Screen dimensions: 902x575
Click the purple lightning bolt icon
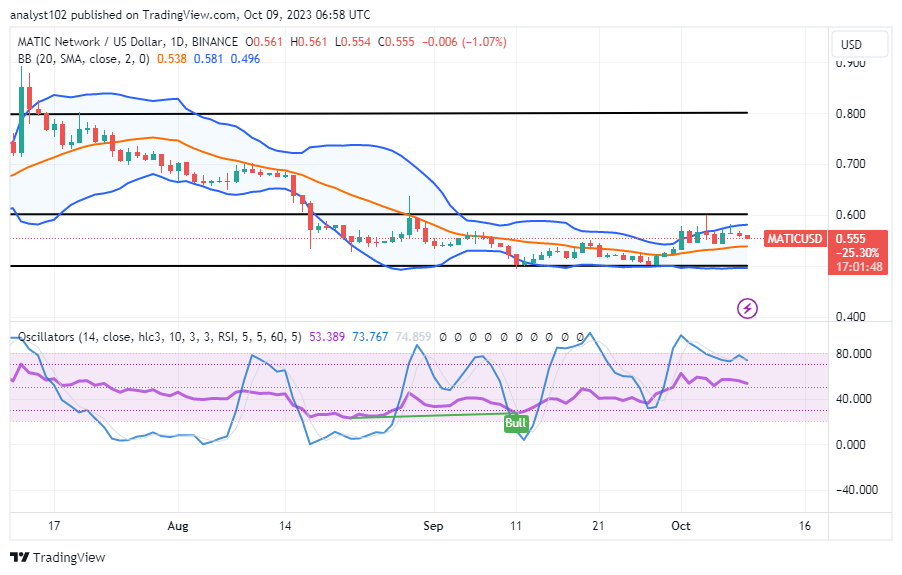tap(747, 309)
